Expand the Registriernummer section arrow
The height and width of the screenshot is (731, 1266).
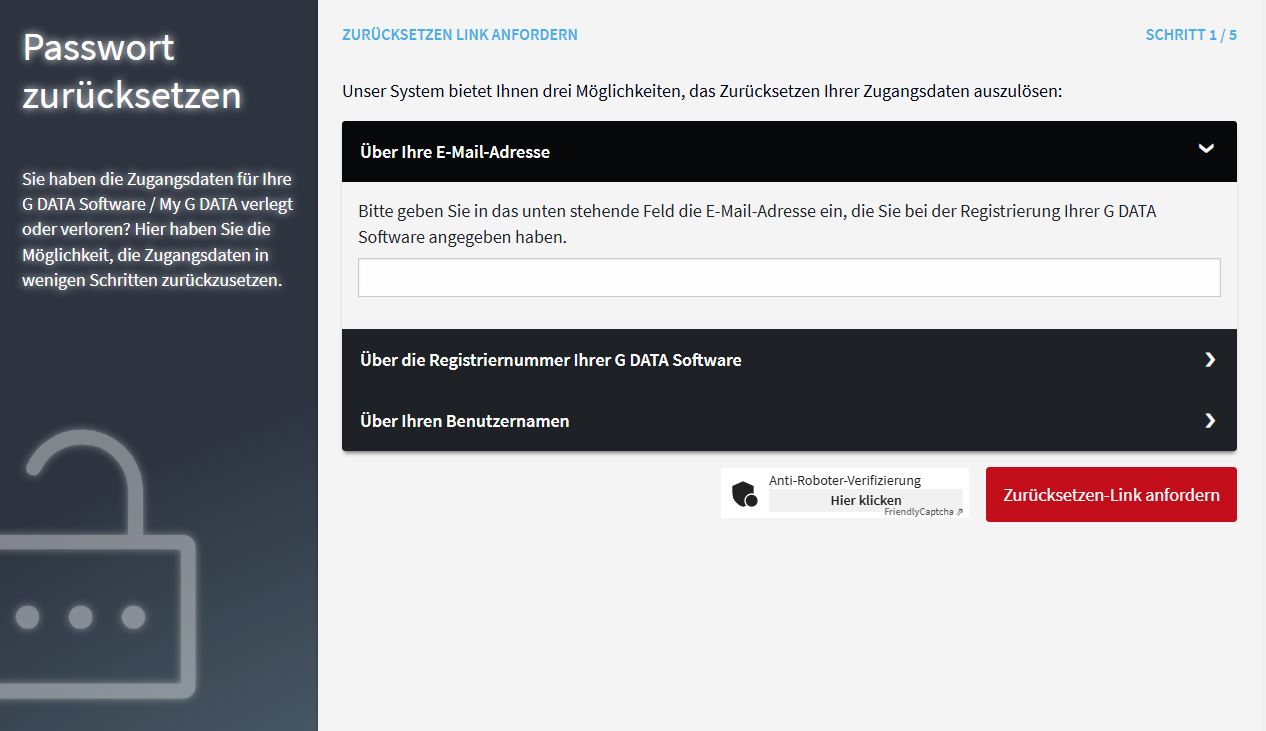(x=1210, y=360)
